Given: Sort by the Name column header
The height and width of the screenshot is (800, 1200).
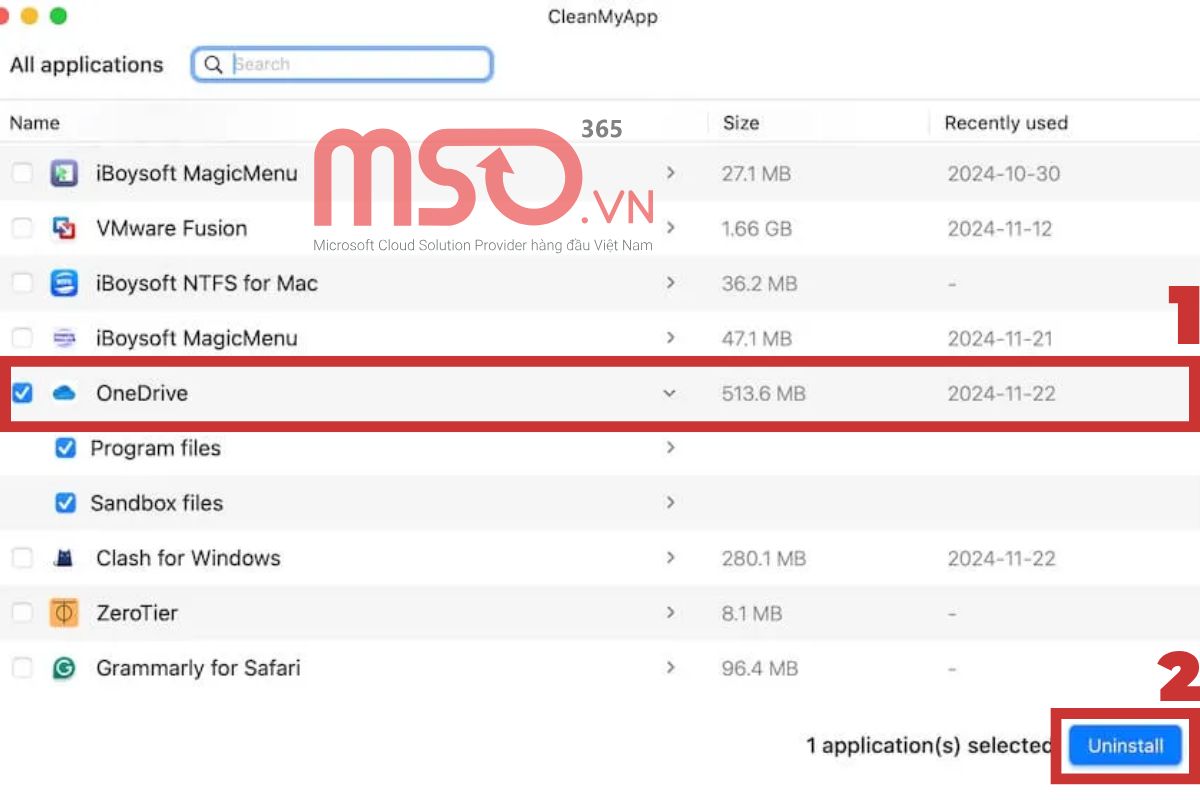Looking at the screenshot, I should [x=35, y=123].
